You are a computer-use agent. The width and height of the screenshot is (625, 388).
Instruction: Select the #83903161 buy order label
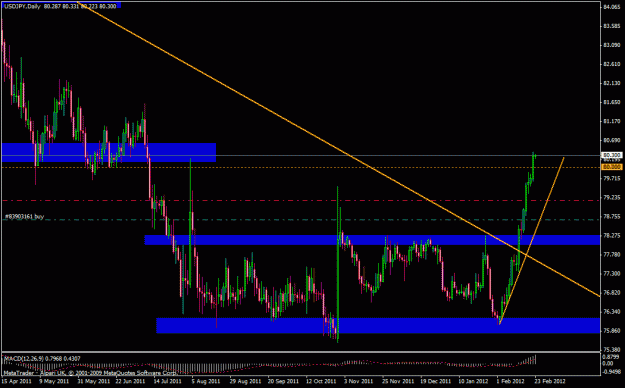tap(24, 217)
